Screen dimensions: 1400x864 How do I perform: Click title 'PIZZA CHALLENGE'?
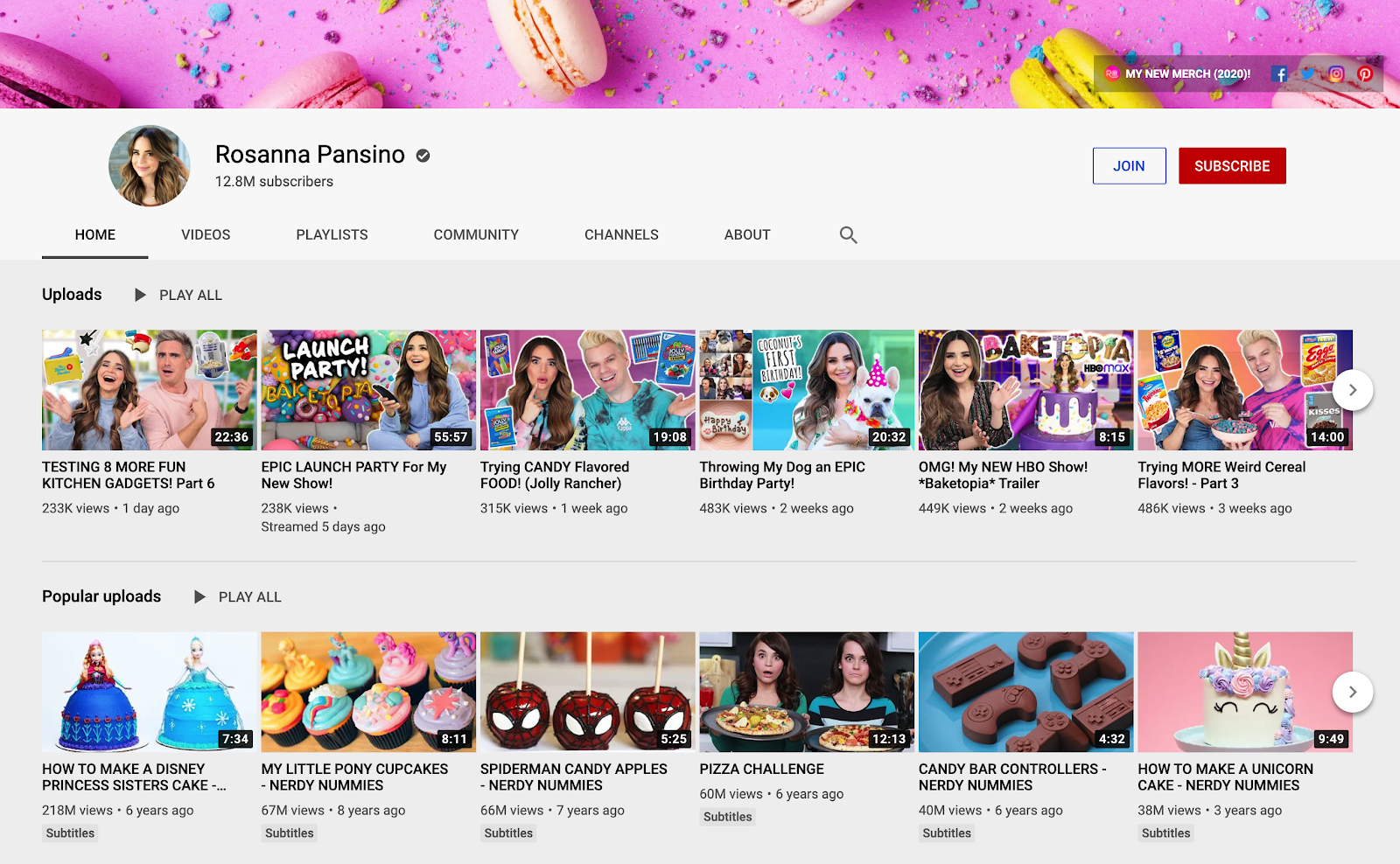(761, 770)
